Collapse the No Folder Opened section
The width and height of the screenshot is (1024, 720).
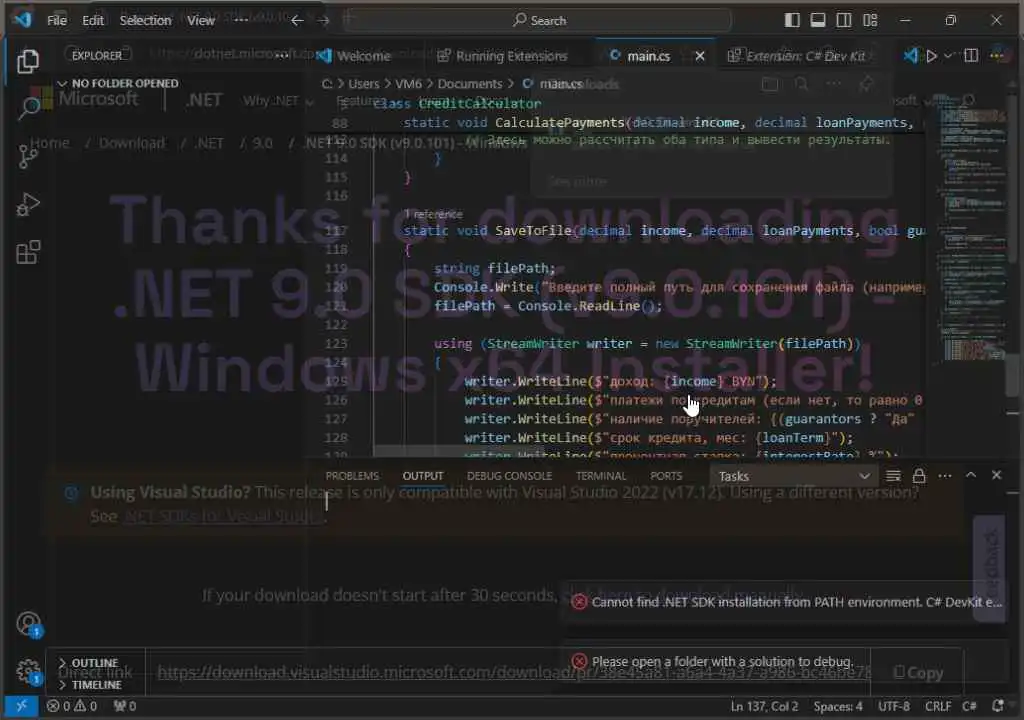(118, 84)
